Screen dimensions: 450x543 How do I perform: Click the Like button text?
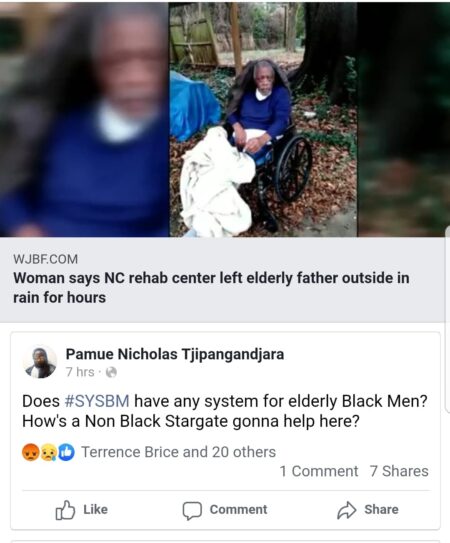coord(95,509)
